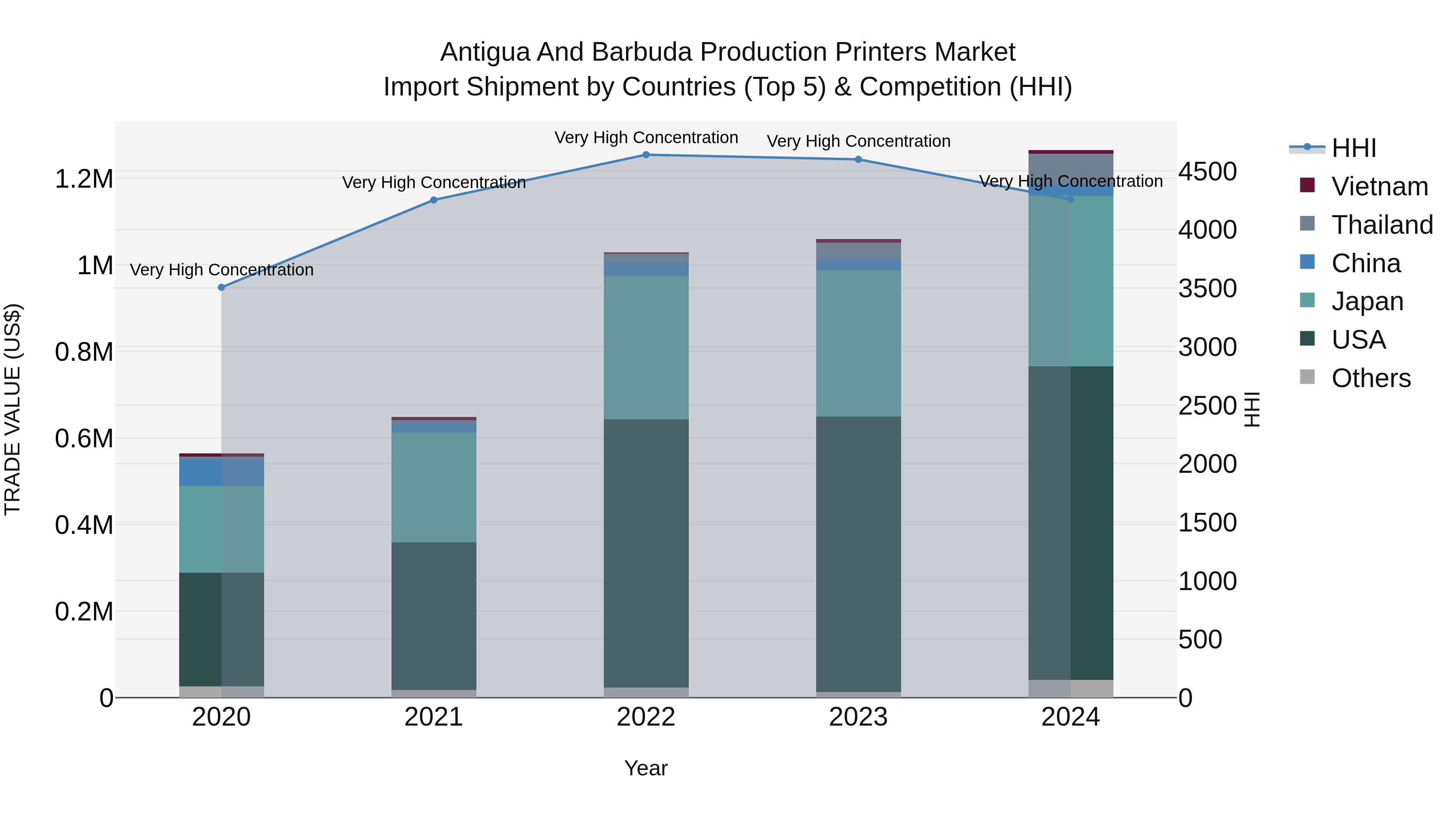
Task: Click the rotated HHI right axis title
Action: (x=1253, y=409)
